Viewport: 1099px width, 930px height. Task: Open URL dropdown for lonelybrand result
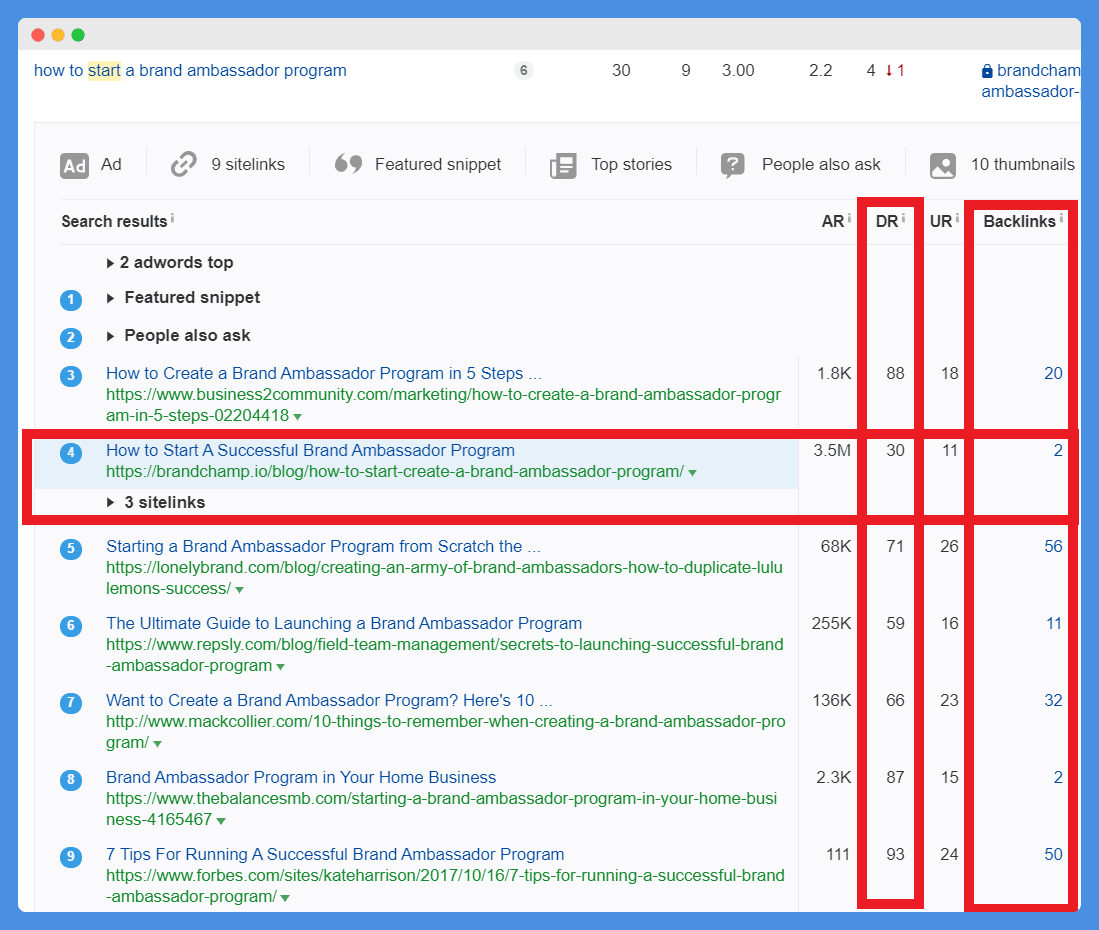coord(240,590)
